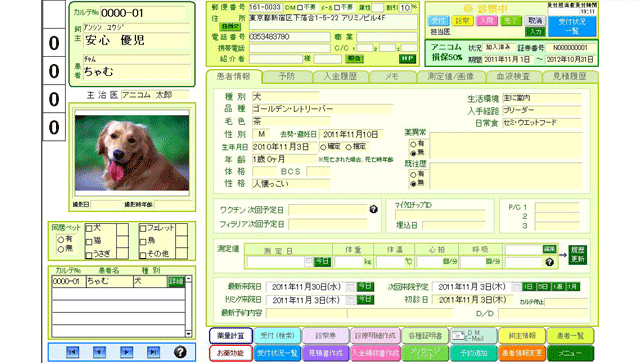Open calendar icon for 最新来院日
Screen dimensions: 640x363
pyautogui.click(x=350, y=287)
